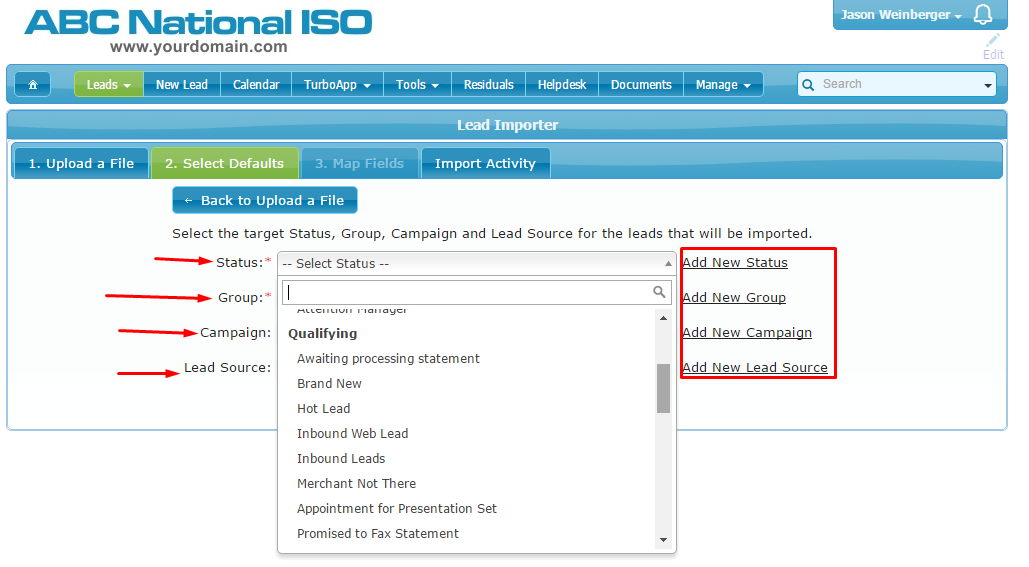The width and height of the screenshot is (1029, 567).
Task: Open the notifications bell icon
Action: [x=983, y=15]
